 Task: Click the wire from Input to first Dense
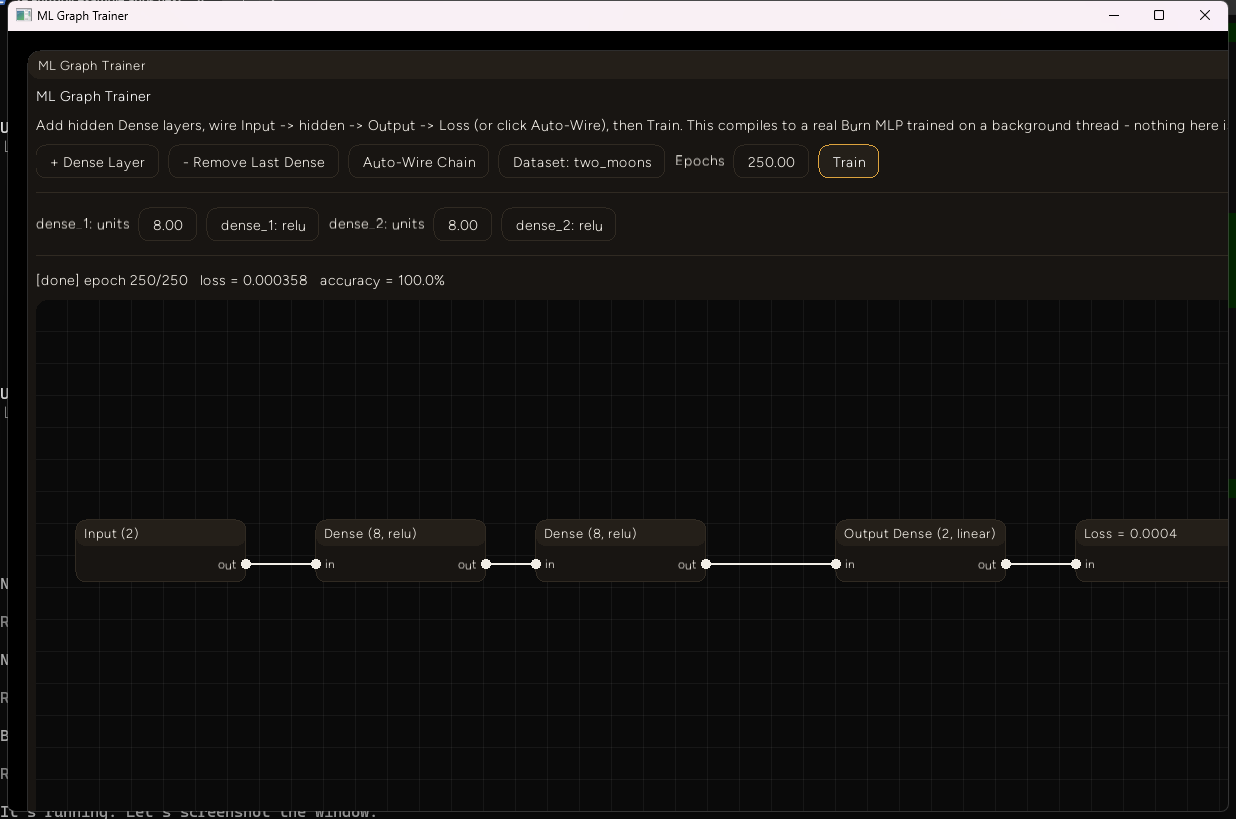[281, 564]
